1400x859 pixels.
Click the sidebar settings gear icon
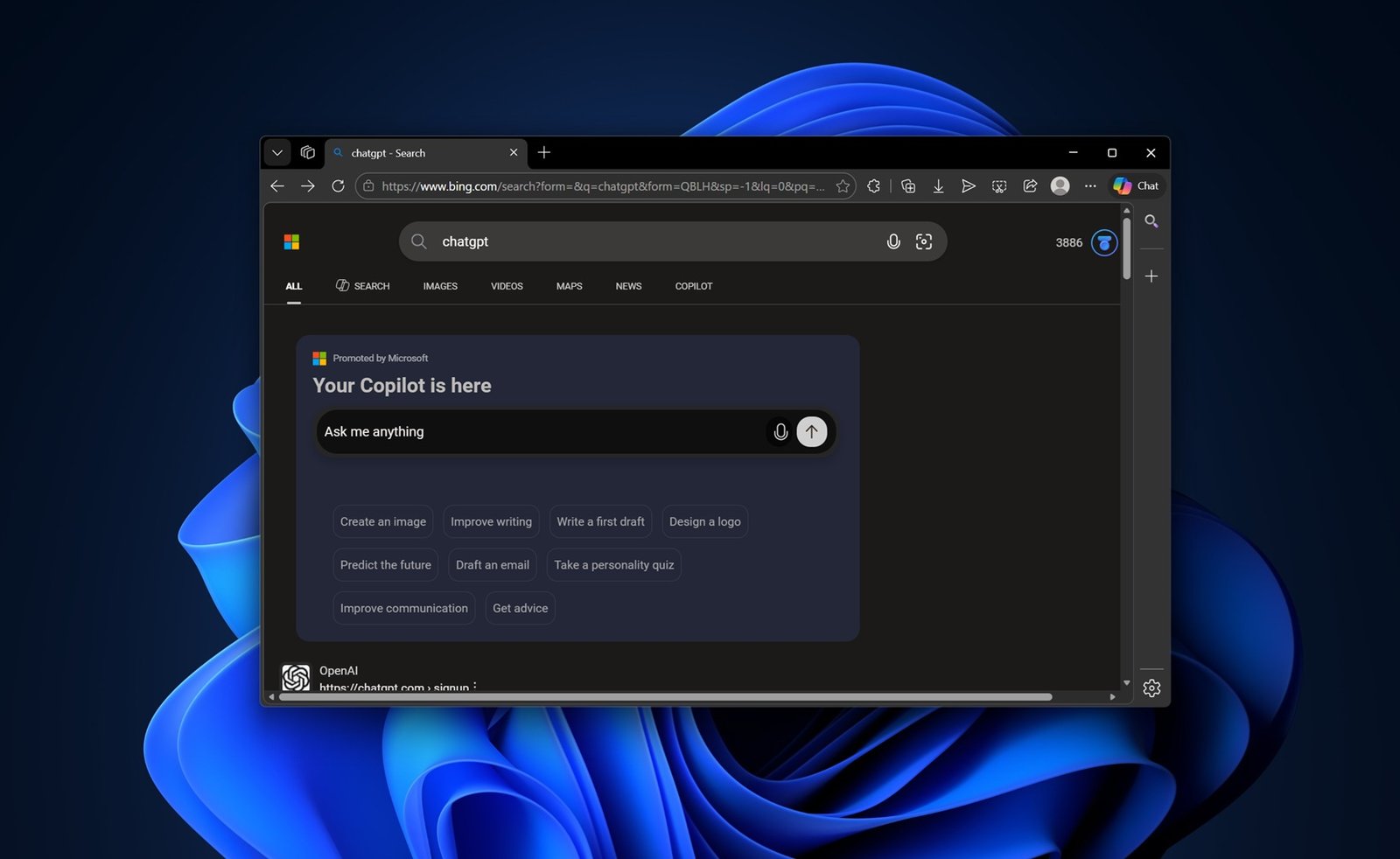(1151, 688)
